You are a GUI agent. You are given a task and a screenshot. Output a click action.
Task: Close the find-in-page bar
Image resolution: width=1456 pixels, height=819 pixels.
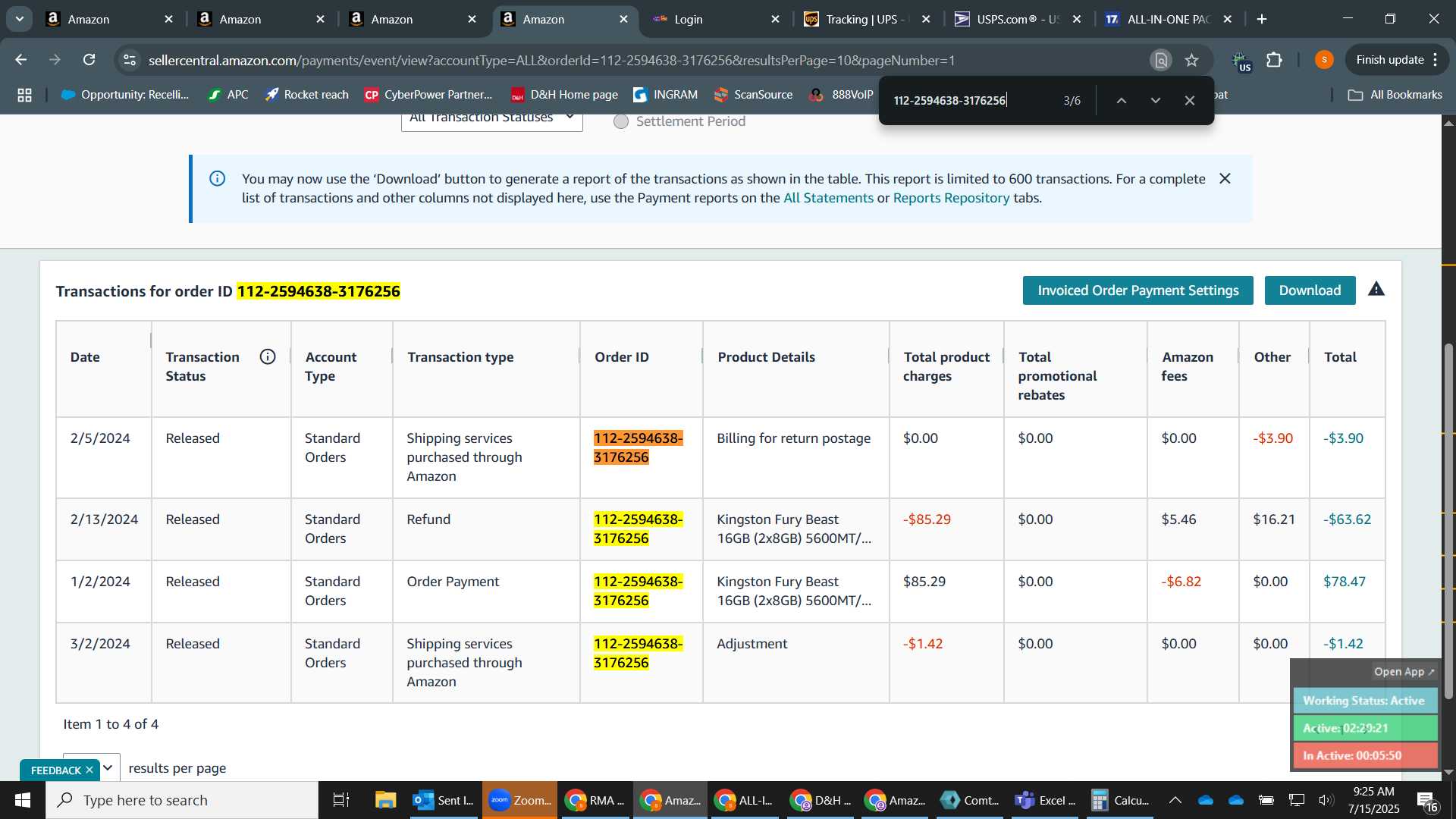pyautogui.click(x=1190, y=100)
